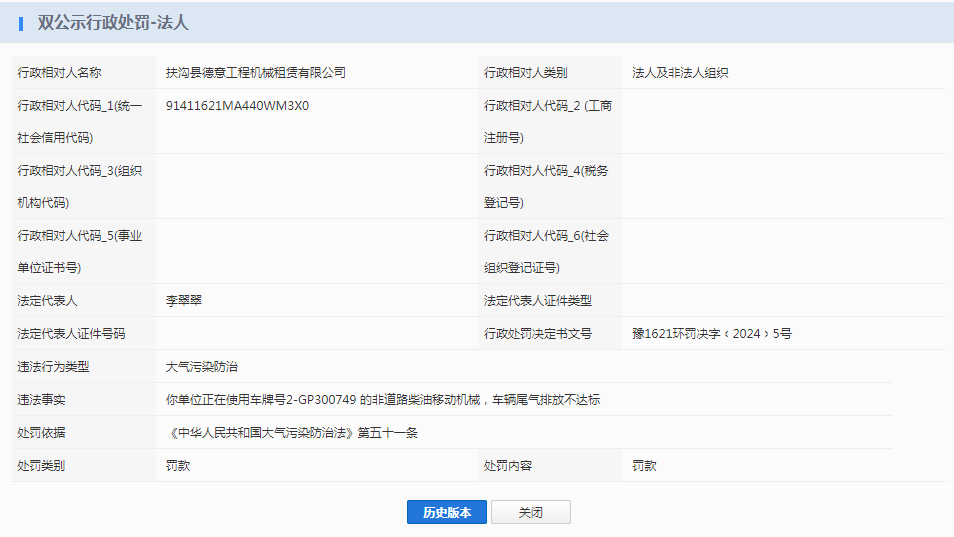Click the label 违法事实
Viewport: 954px width, 537px height.
click(41, 400)
